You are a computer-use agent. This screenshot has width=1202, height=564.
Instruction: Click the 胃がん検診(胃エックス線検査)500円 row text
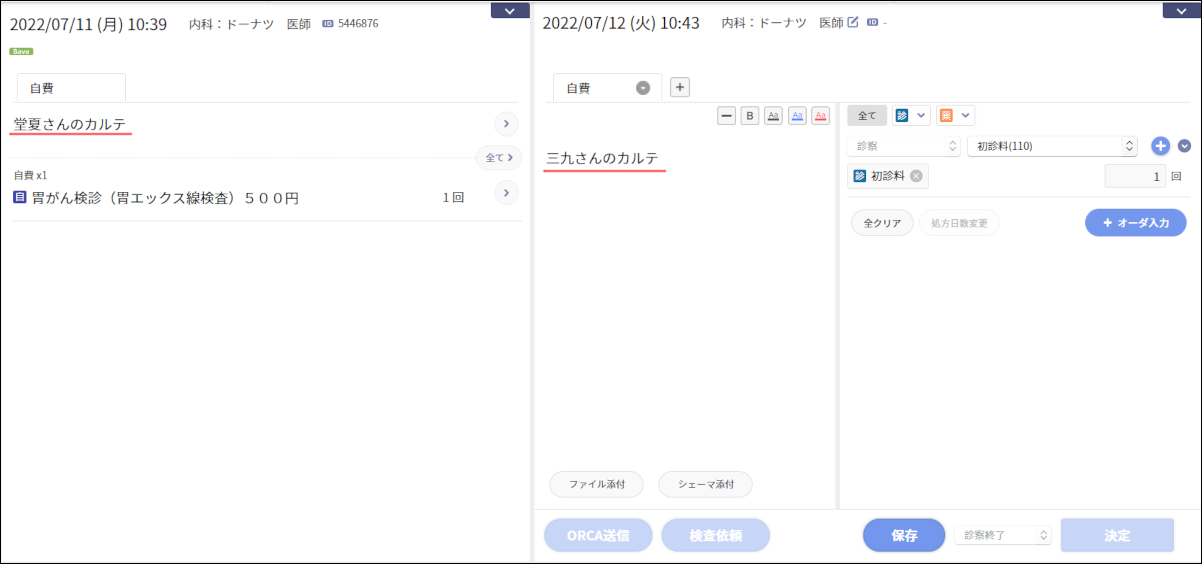165,198
